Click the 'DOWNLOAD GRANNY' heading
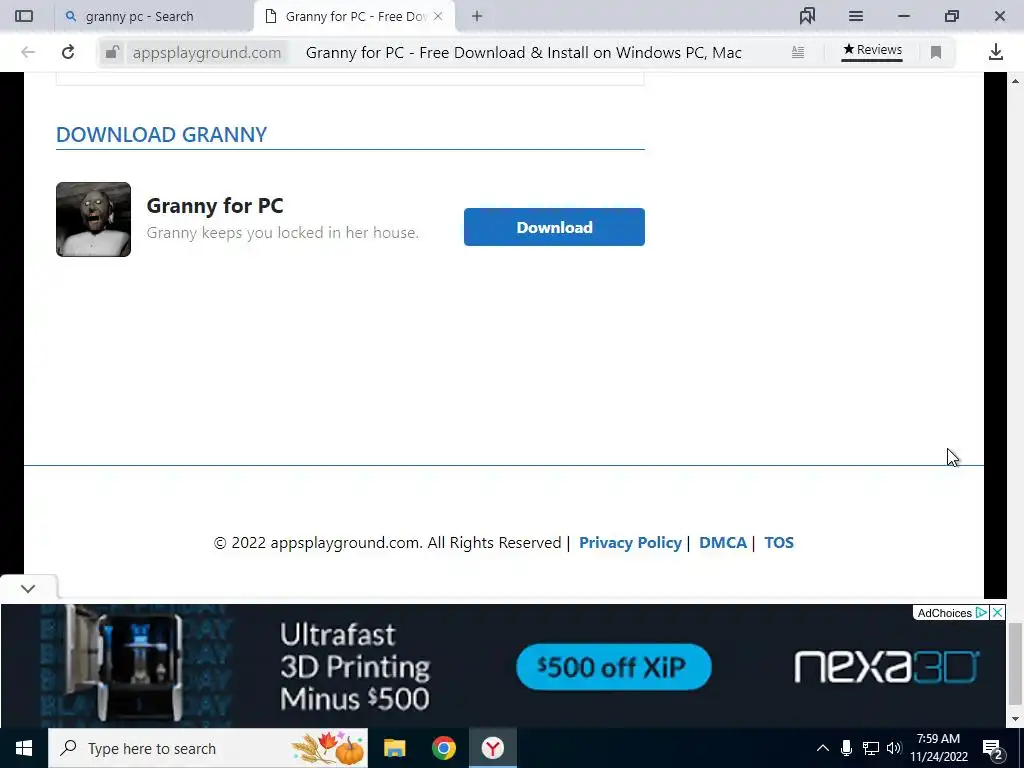 click(161, 135)
